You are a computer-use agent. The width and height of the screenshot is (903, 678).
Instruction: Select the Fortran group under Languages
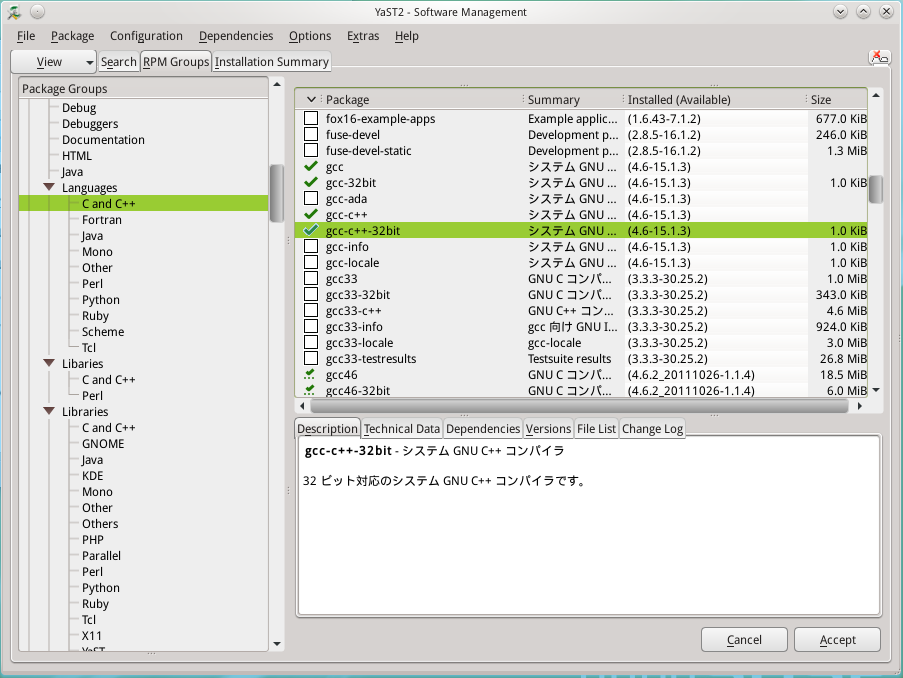coord(102,219)
